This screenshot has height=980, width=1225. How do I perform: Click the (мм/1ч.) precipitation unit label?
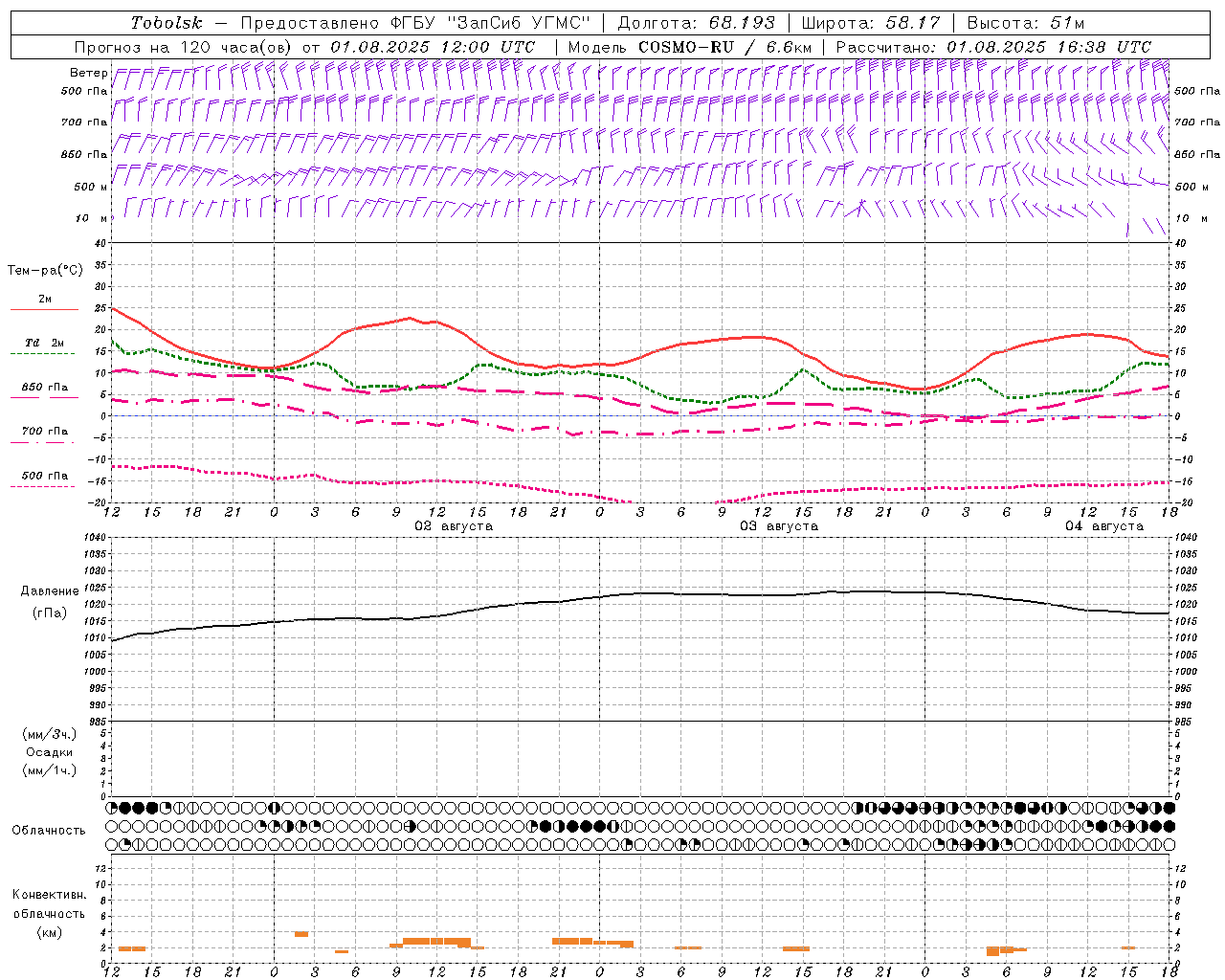(x=50, y=770)
